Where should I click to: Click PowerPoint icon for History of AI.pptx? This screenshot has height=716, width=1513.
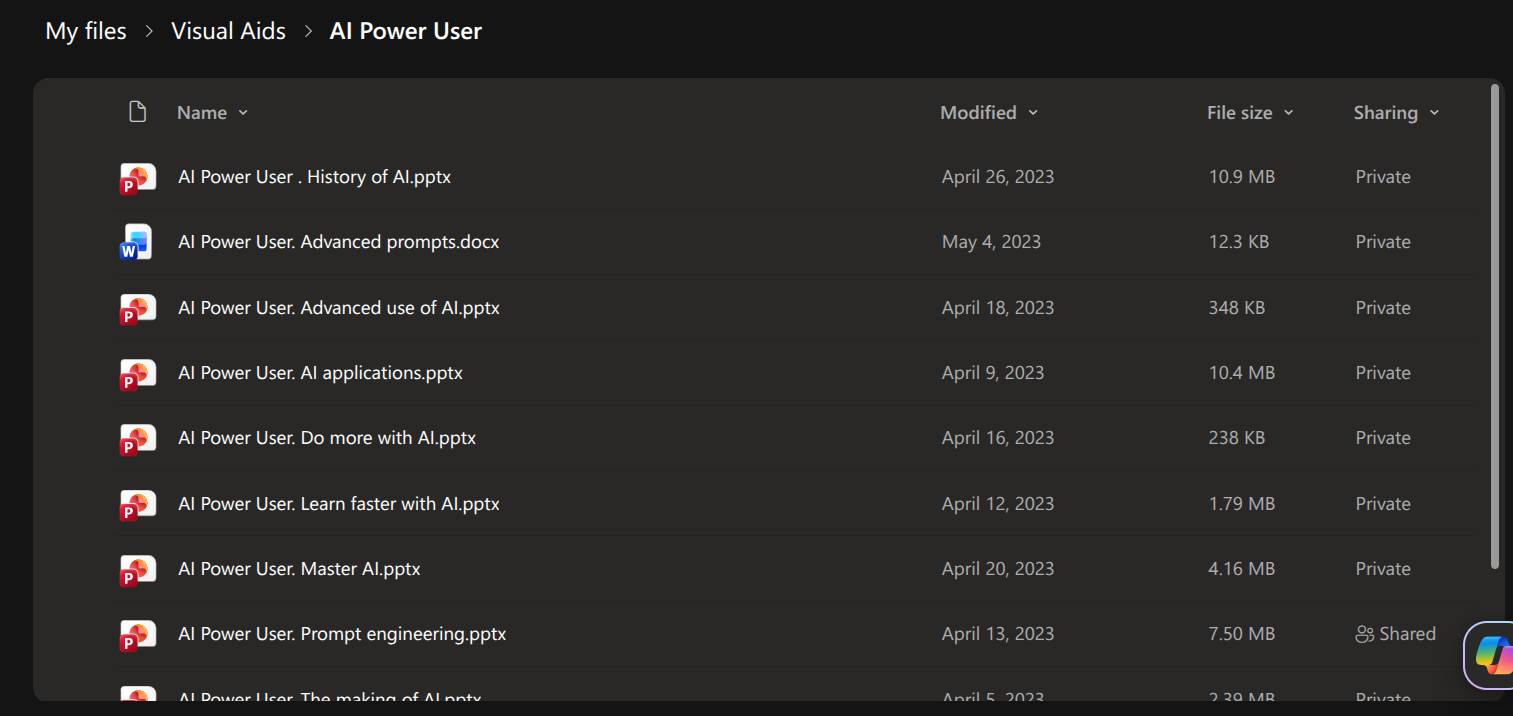[137, 178]
